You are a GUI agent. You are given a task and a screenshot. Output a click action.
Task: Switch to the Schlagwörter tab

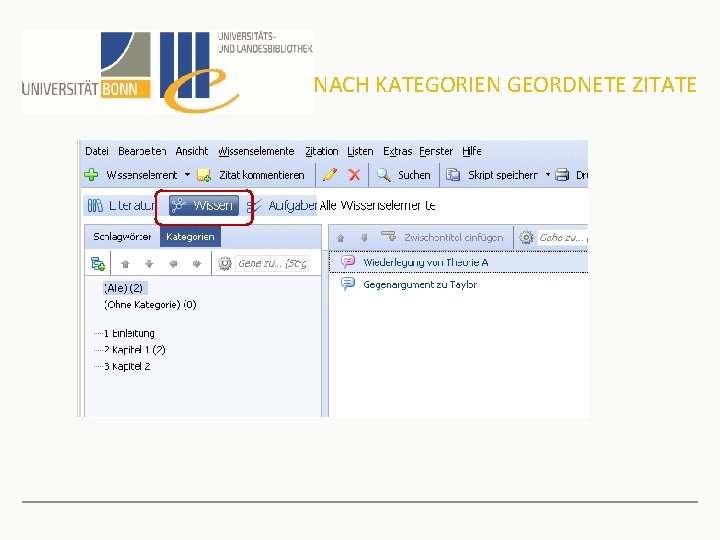point(122,237)
